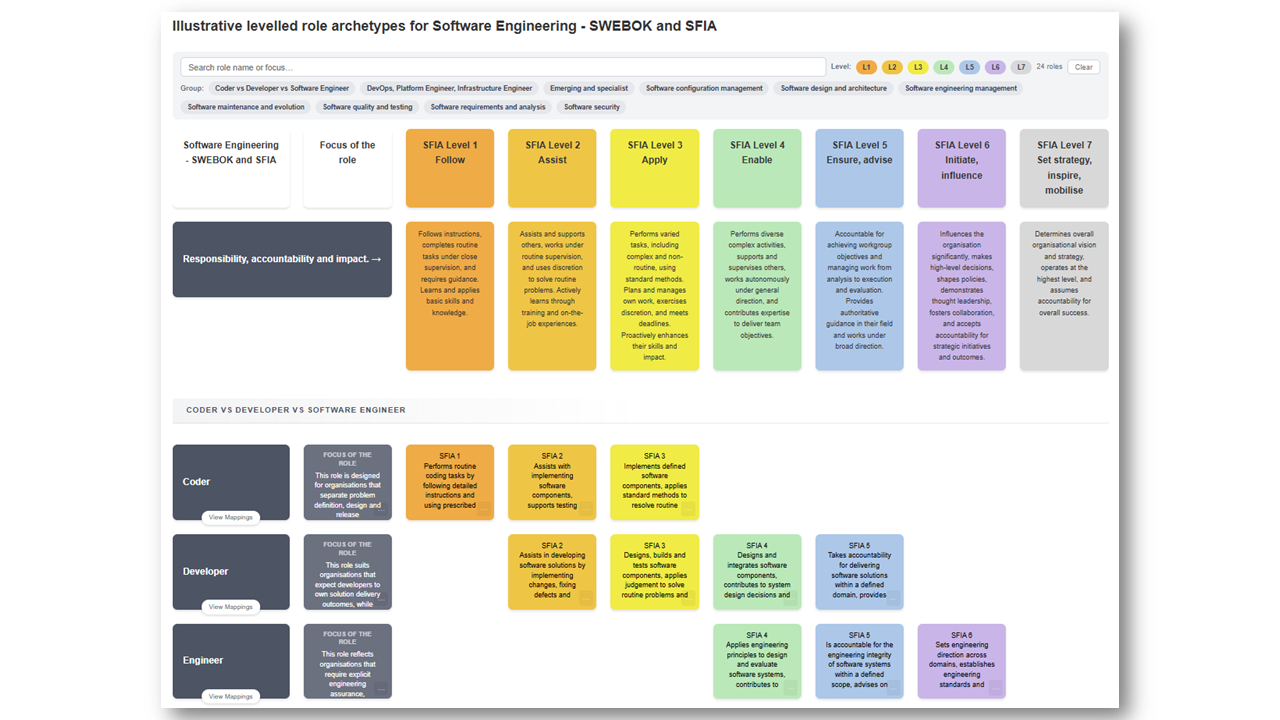Toggle the L7 level filter

[x=1020, y=67]
